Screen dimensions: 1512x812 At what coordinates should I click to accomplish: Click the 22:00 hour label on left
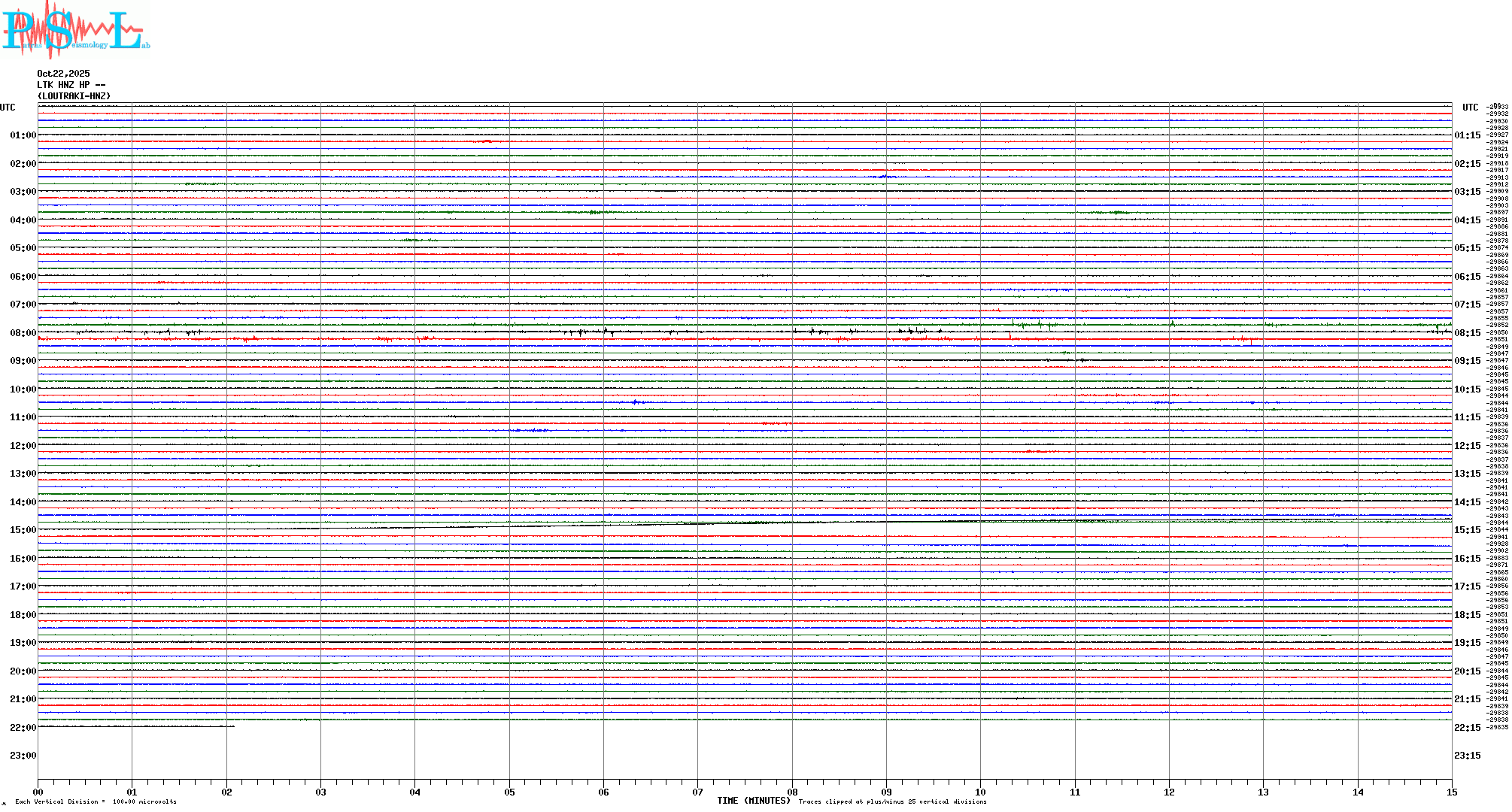(23, 728)
